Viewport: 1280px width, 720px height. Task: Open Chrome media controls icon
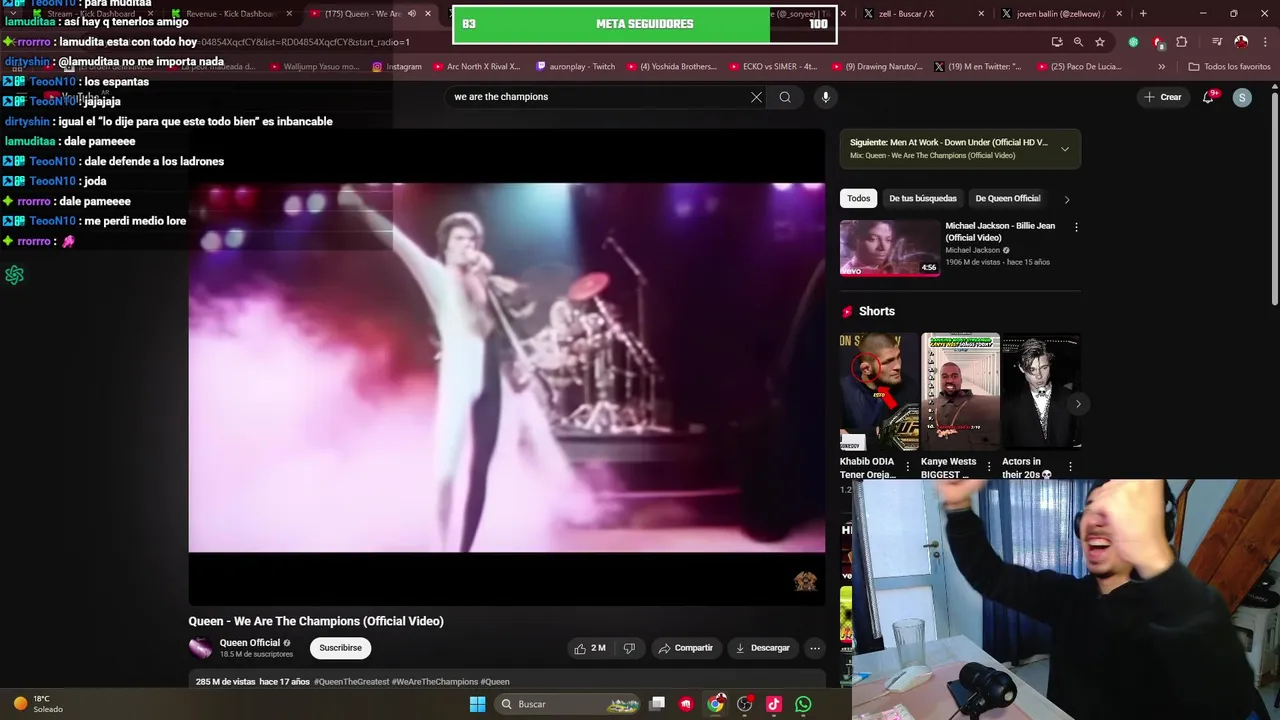[1217, 42]
